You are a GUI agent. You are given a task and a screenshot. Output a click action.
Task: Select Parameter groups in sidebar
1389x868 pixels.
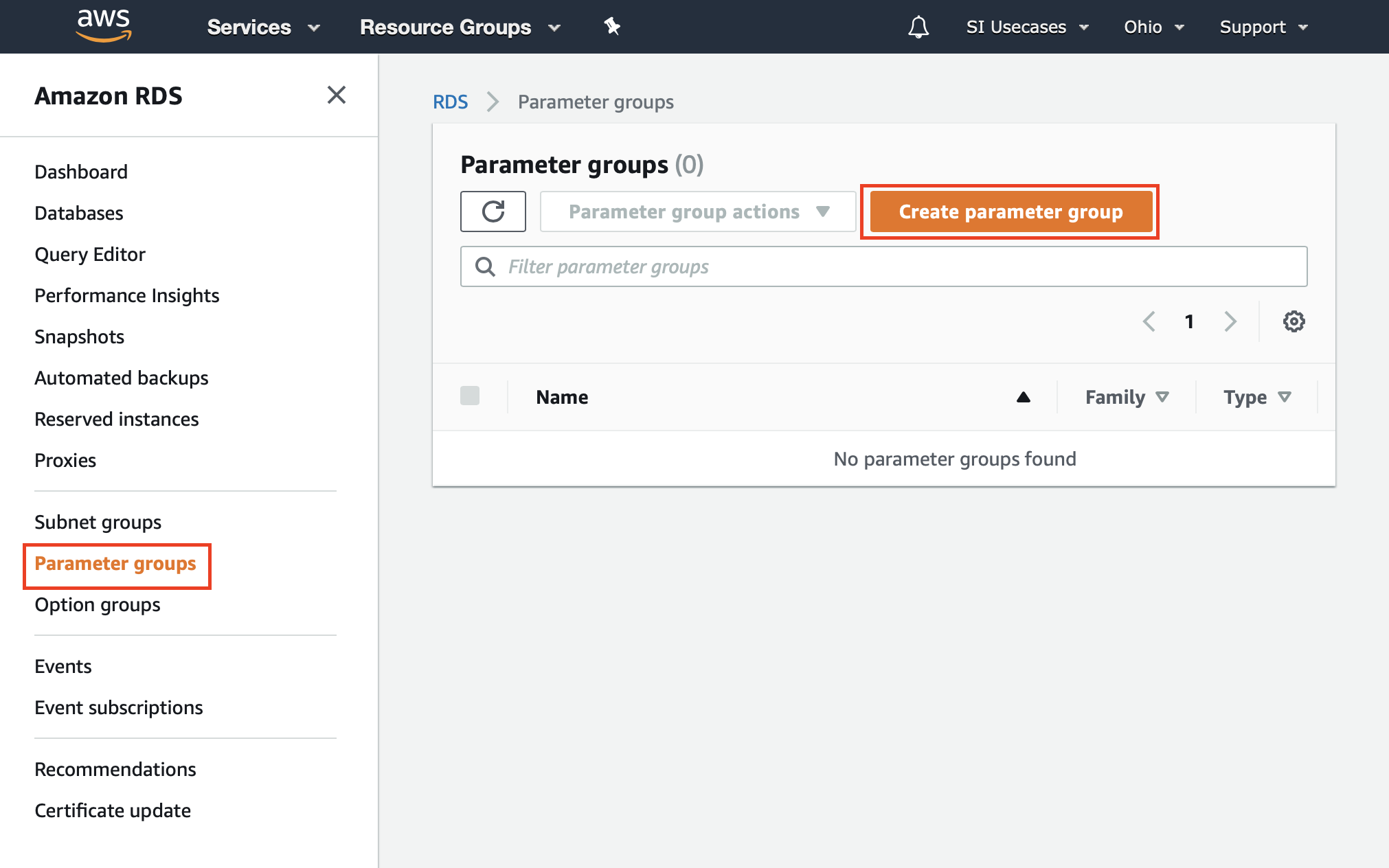pyautogui.click(x=115, y=564)
